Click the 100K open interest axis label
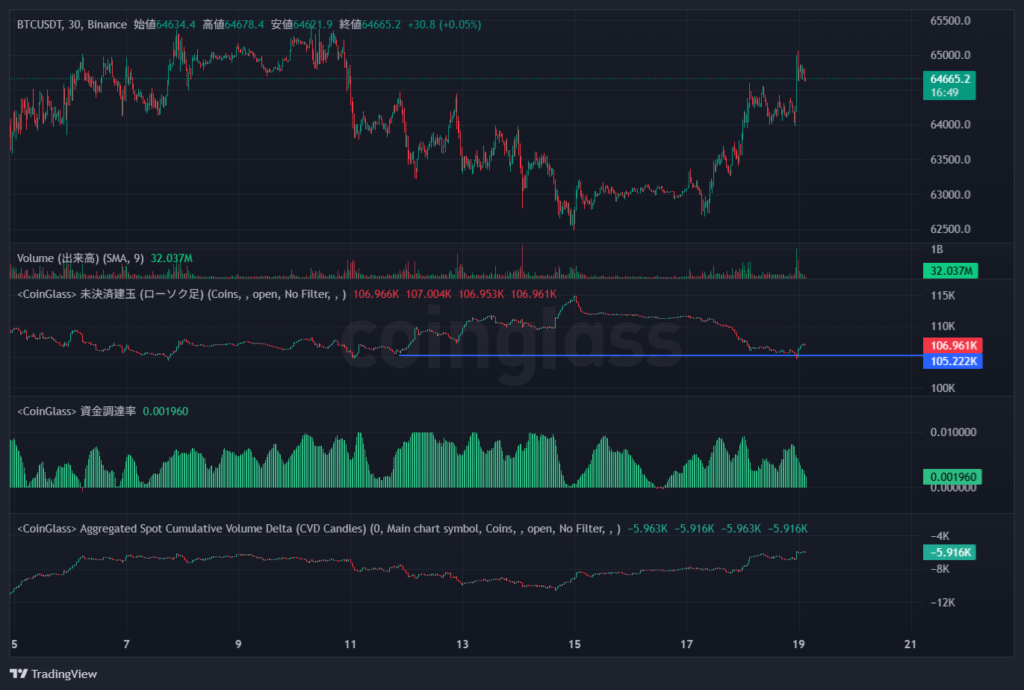The height and width of the screenshot is (690, 1024). pyautogui.click(x=943, y=388)
